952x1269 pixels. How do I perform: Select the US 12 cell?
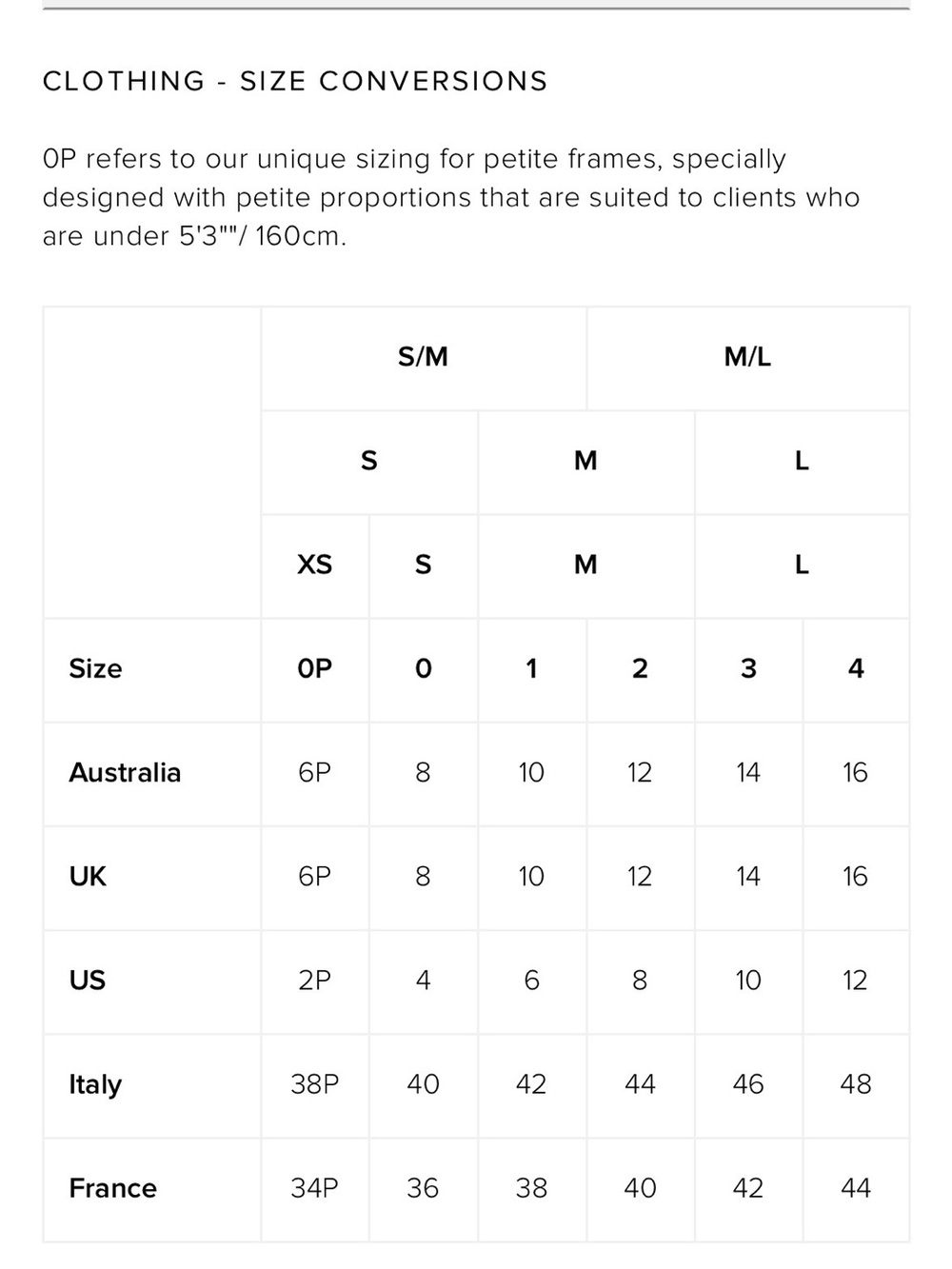pos(855,980)
